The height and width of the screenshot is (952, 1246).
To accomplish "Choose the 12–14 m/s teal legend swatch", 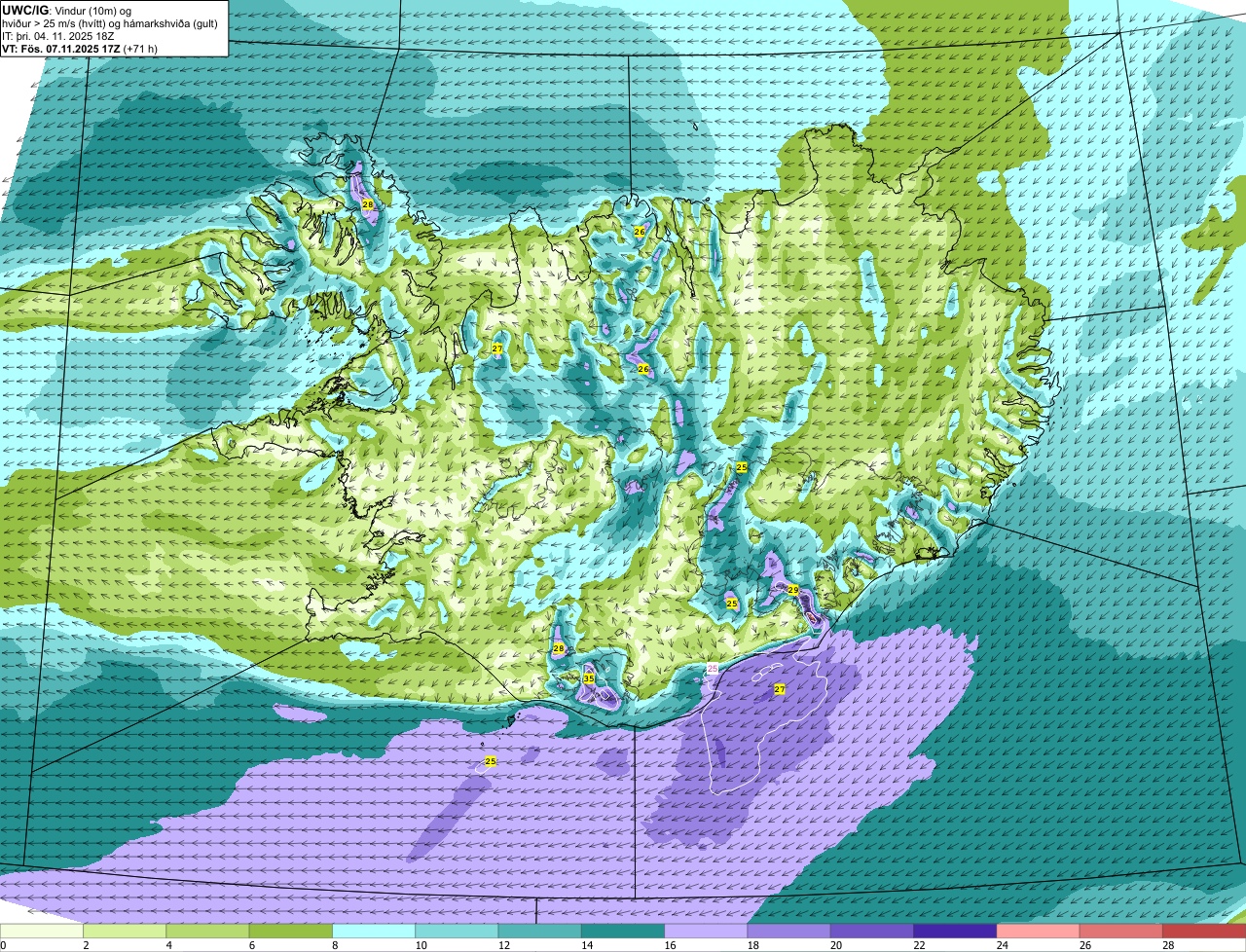I will pos(540,932).
